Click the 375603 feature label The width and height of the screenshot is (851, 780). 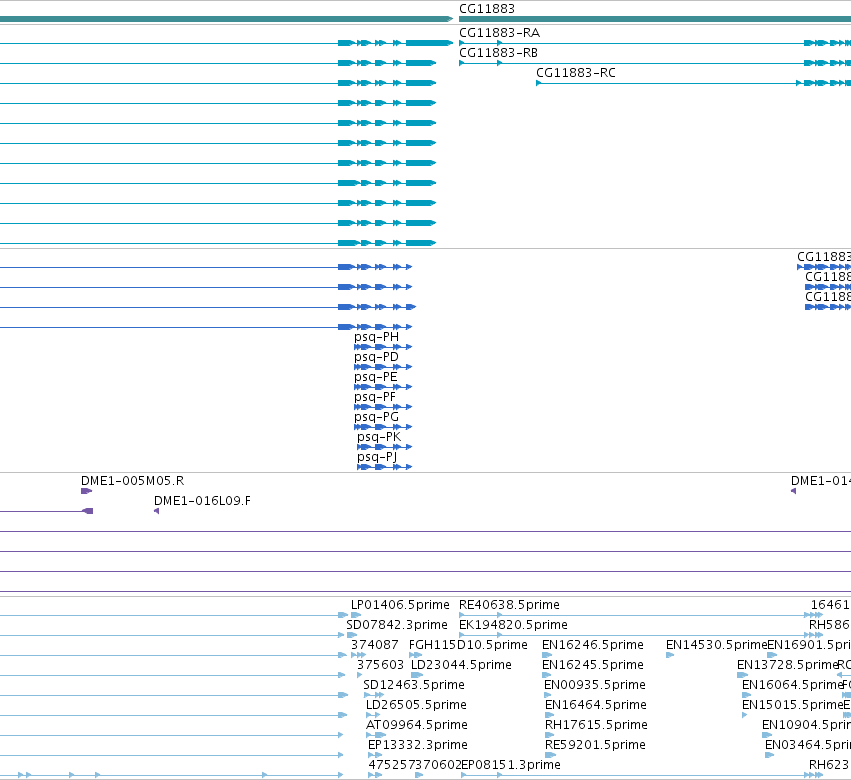tap(380, 665)
